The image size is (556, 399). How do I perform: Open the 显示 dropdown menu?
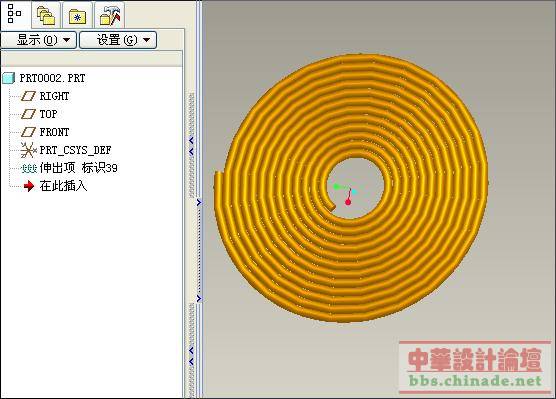[x=38, y=40]
